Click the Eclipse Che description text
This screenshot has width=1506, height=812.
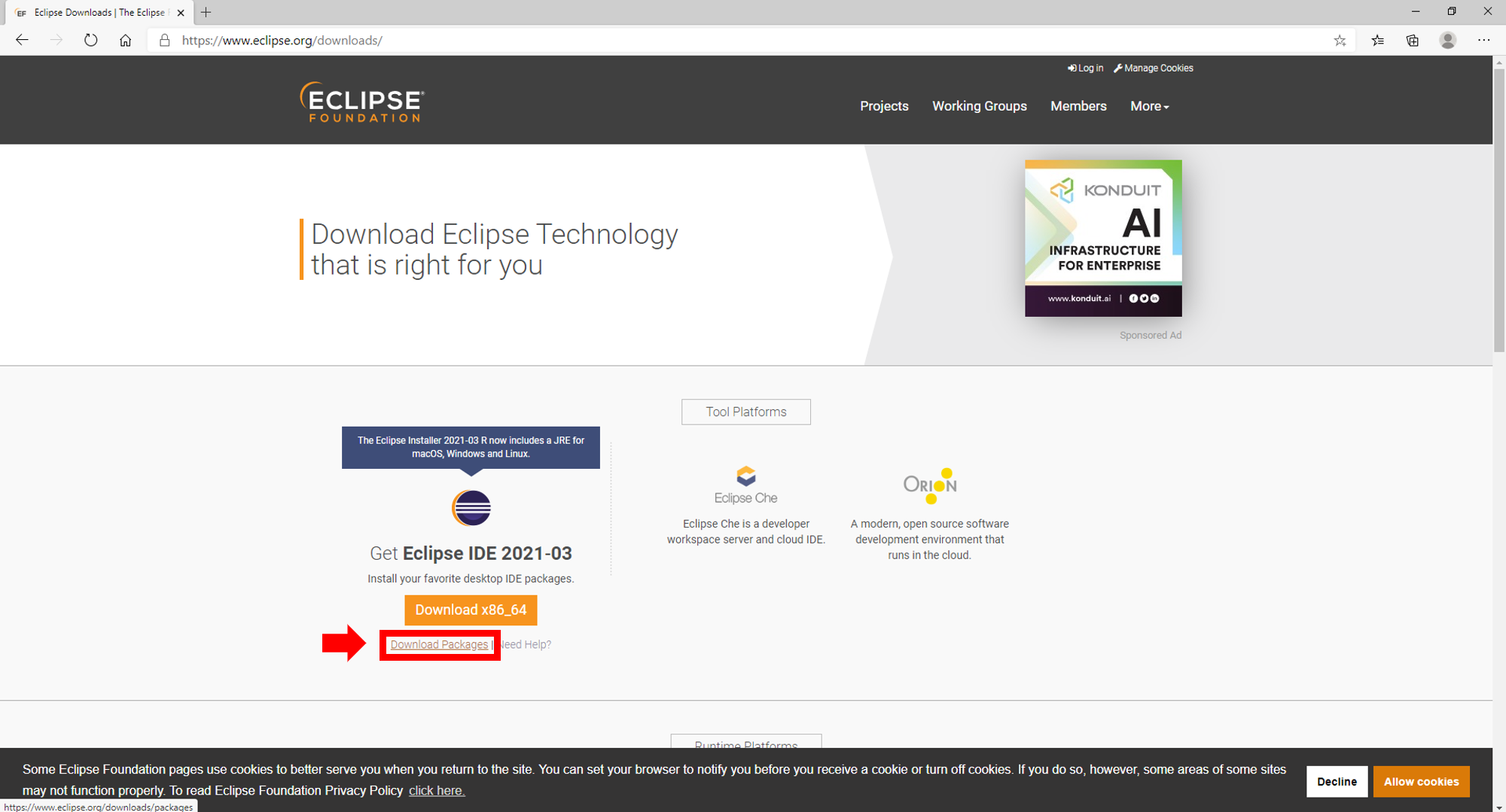click(745, 531)
